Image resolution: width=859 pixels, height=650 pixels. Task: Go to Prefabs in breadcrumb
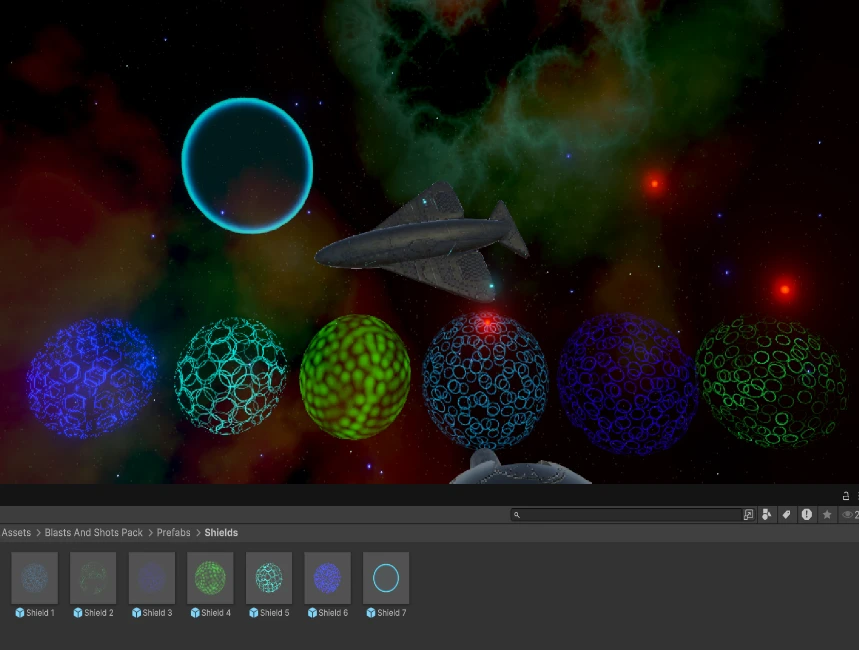(173, 533)
